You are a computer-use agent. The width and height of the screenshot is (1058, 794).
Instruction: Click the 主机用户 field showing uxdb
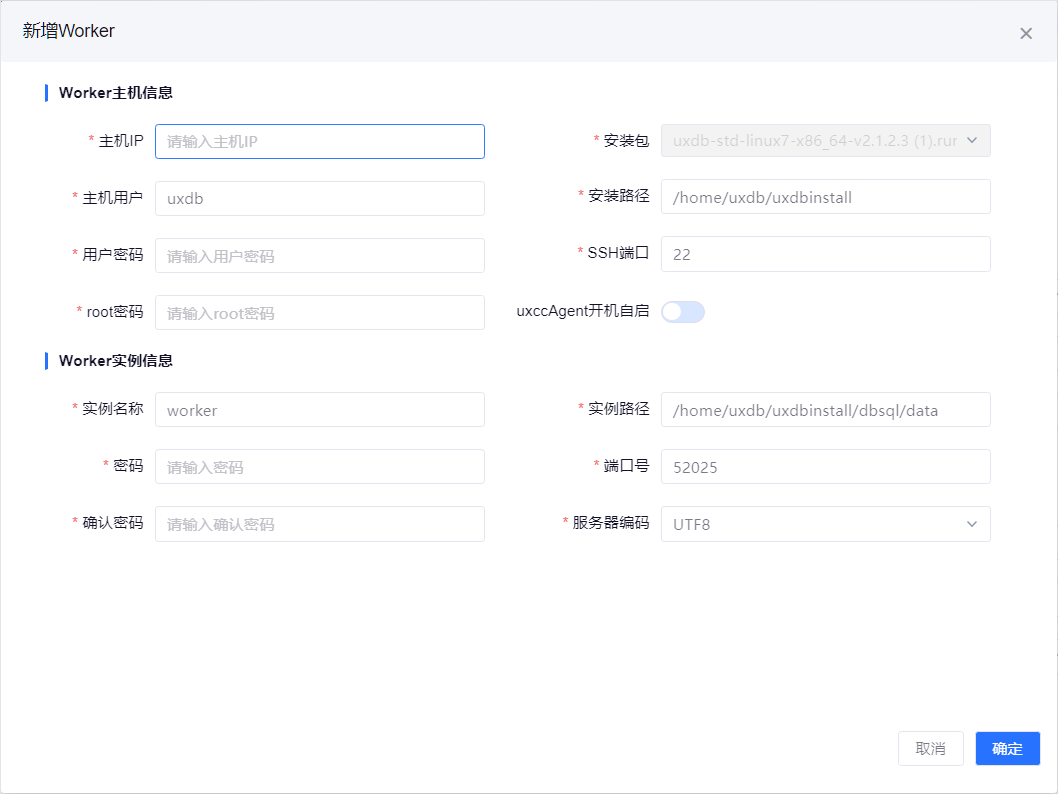[319, 199]
